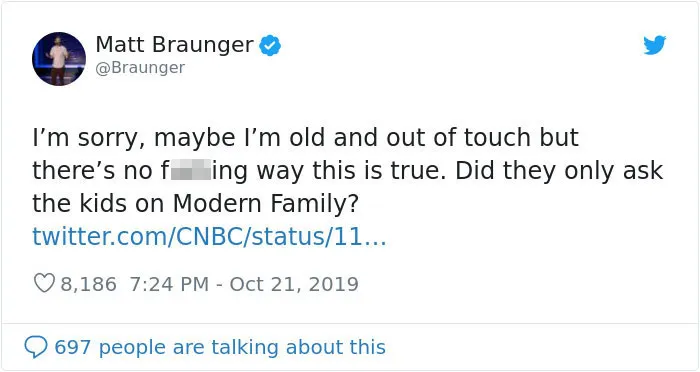The image size is (700, 372).
Task: Click the speech bubble reply icon
Action: click(x=36, y=347)
